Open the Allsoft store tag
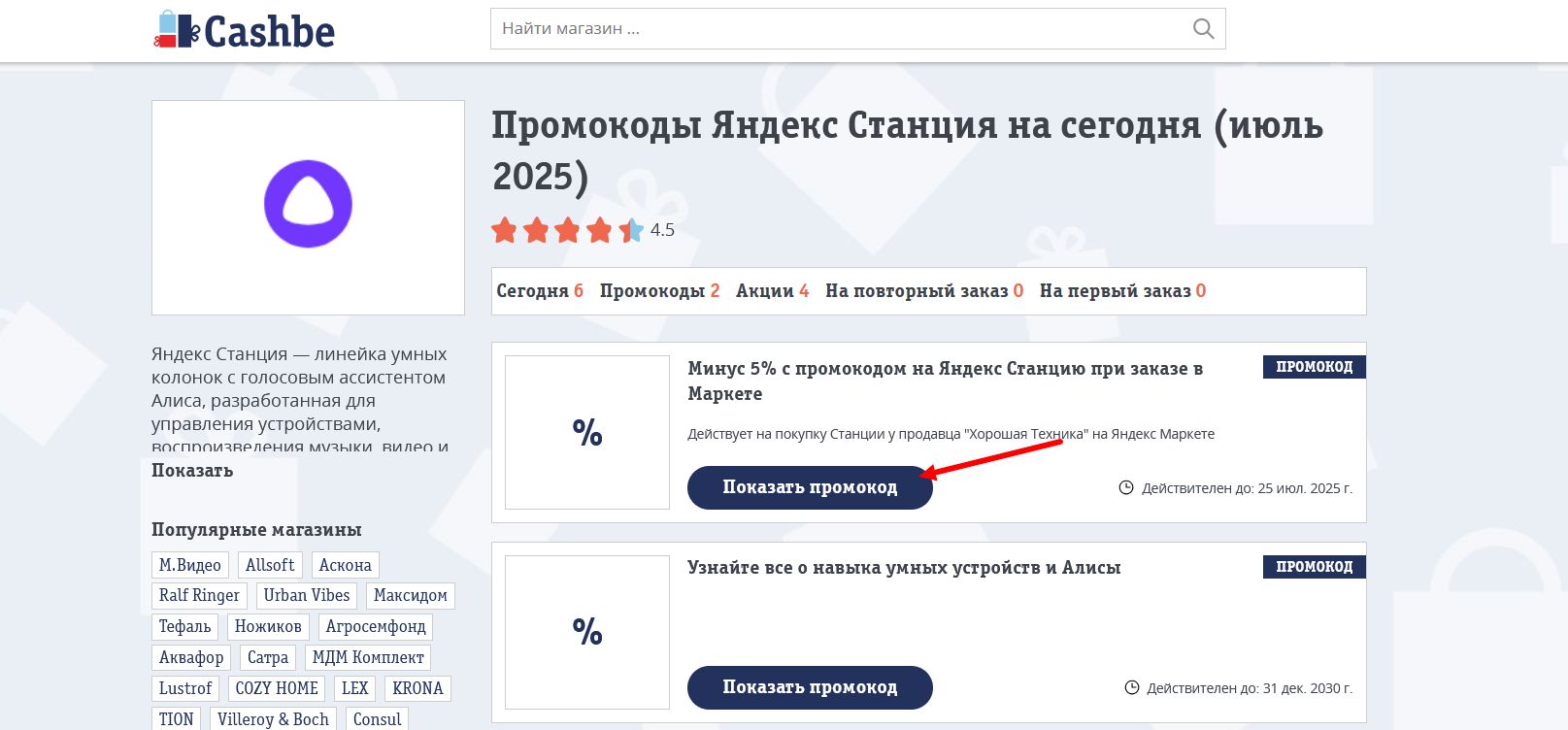Viewport: 1568px width, 730px height. tap(270, 565)
